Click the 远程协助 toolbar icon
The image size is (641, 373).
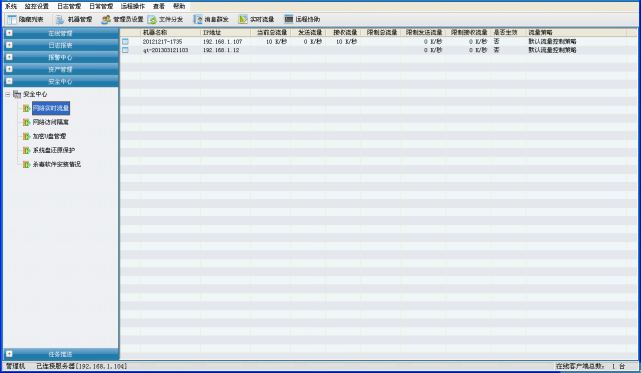point(289,19)
